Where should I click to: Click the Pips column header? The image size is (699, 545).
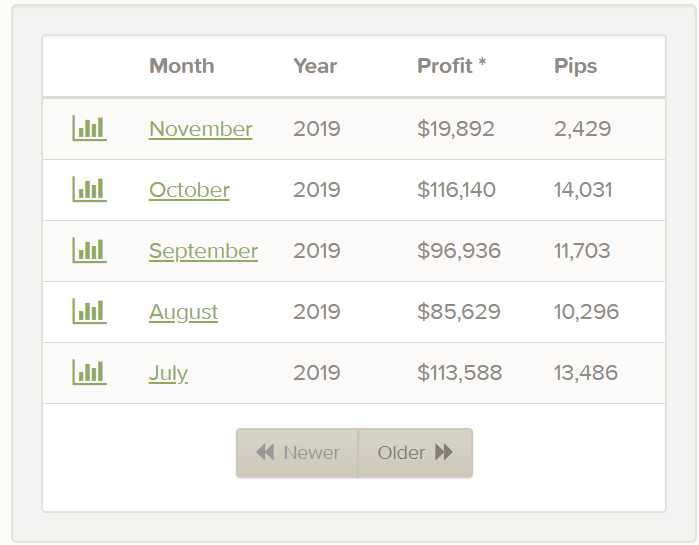pos(575,66)
